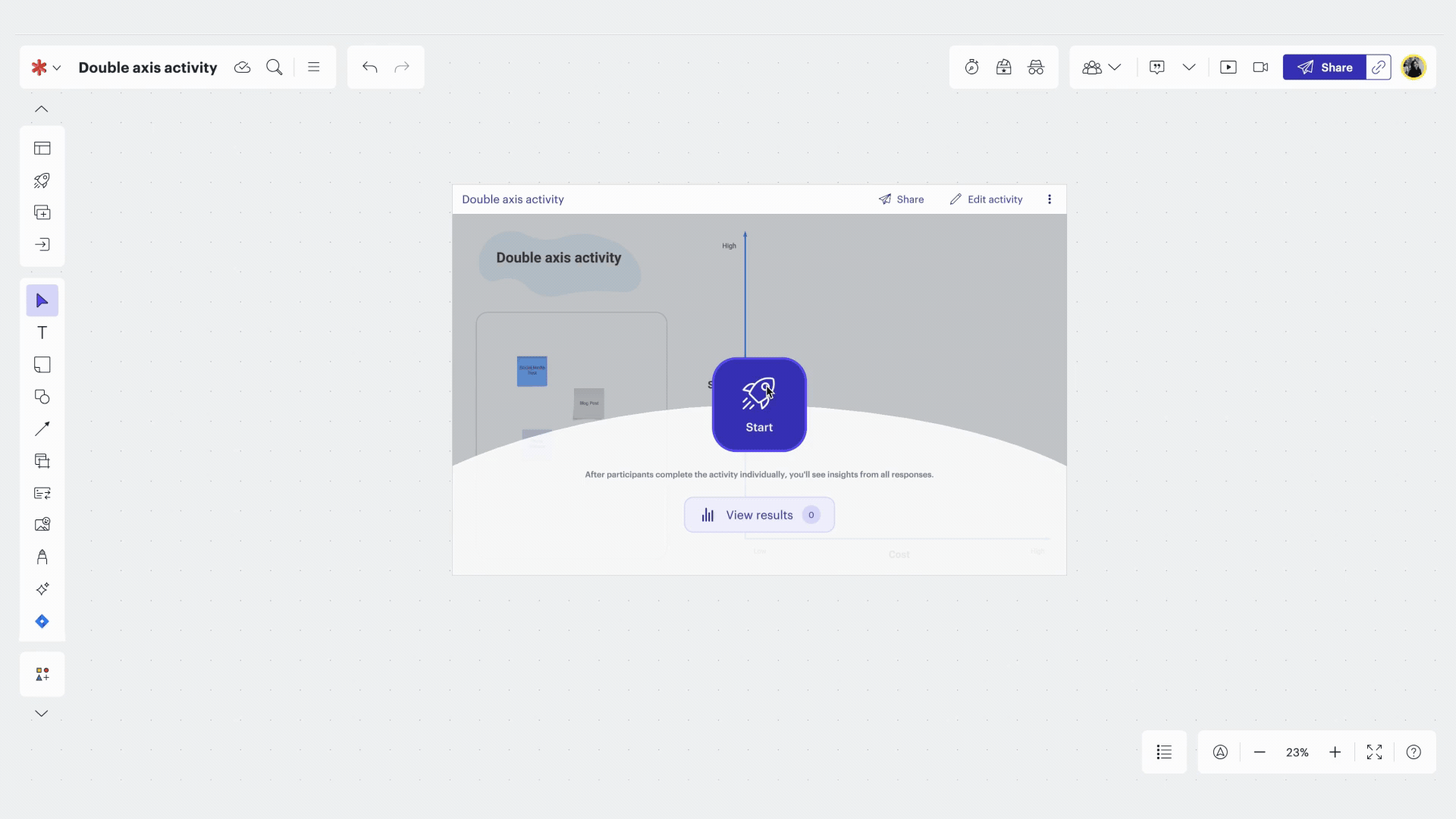
Task: Open the hamburger main menu
Action: 314,67
